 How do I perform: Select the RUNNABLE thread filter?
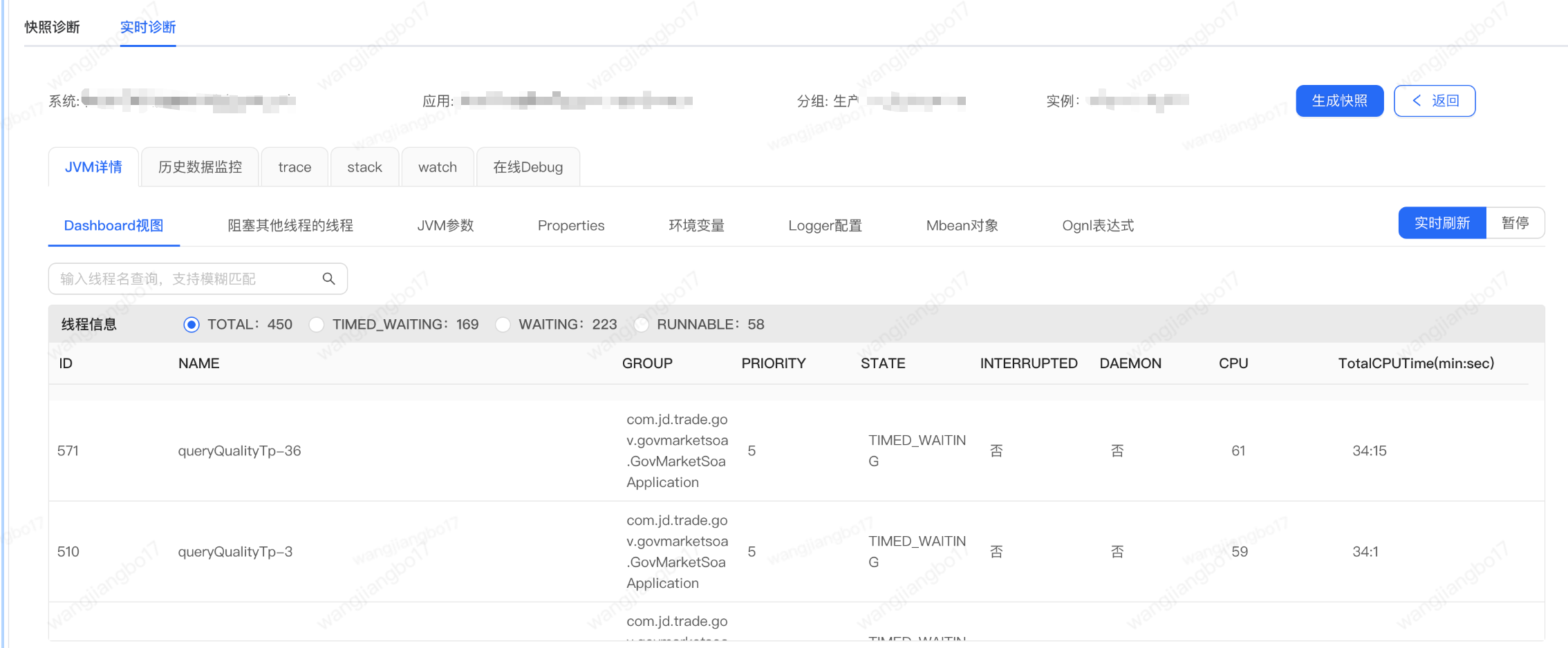(641, 324)
